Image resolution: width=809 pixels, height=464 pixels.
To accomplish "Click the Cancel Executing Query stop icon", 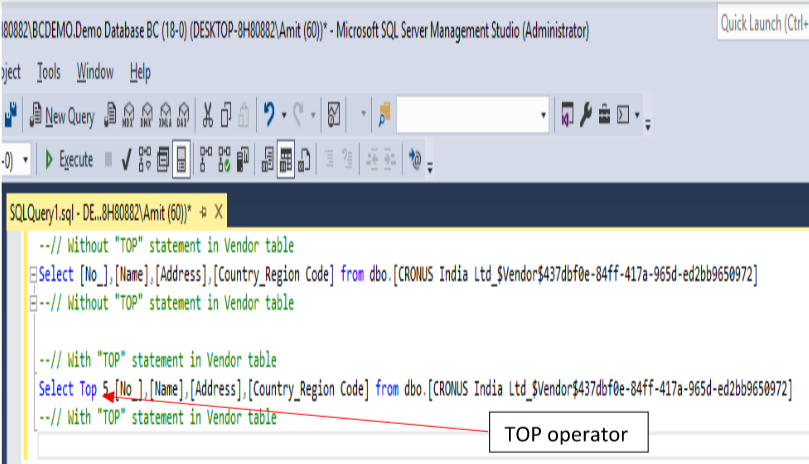I will pos(108,159).
